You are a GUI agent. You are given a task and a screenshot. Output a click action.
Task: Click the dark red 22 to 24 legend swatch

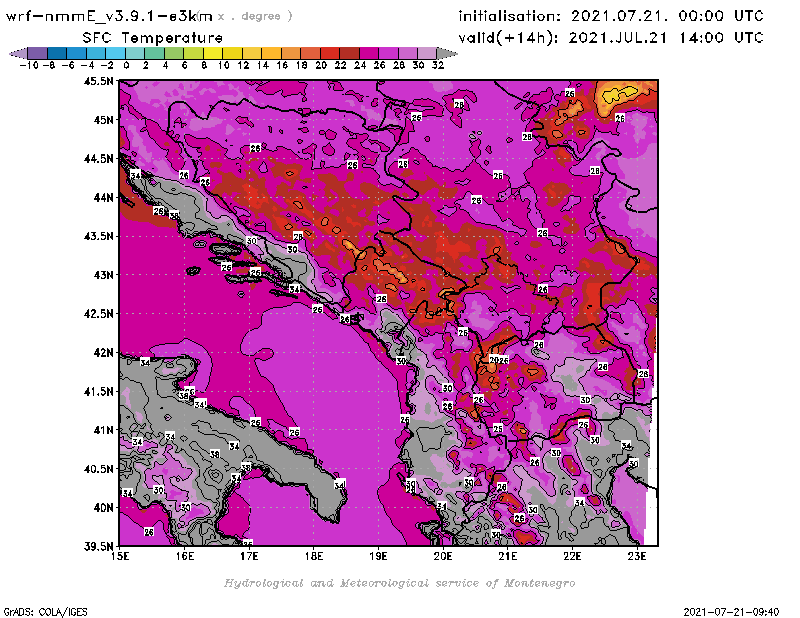coord(349,53)
